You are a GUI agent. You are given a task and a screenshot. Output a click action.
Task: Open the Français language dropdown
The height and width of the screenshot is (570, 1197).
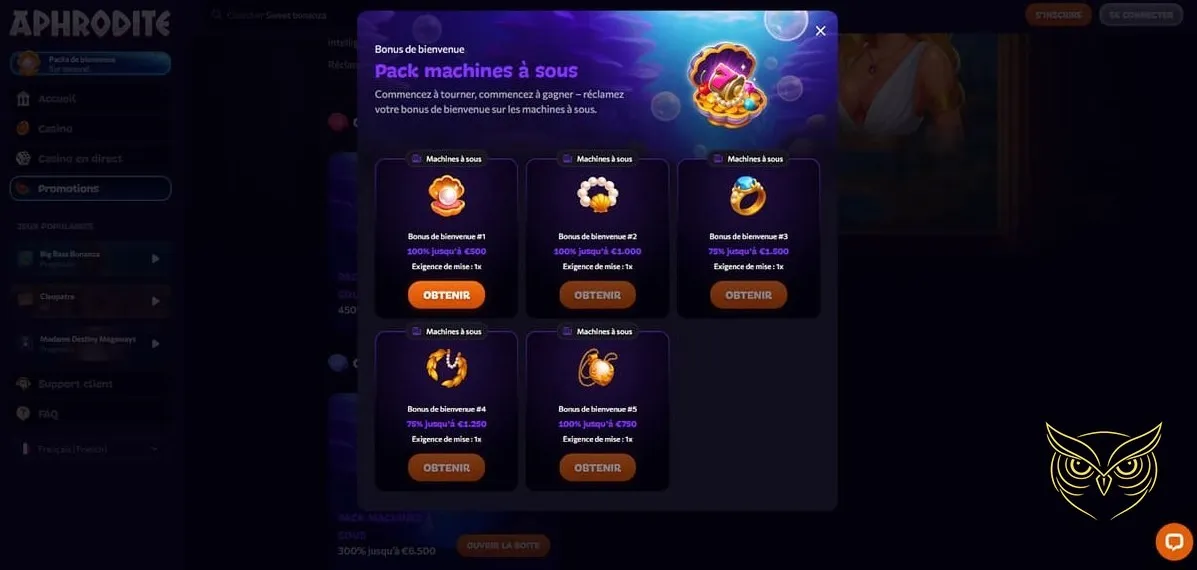[x=90, y=449]
